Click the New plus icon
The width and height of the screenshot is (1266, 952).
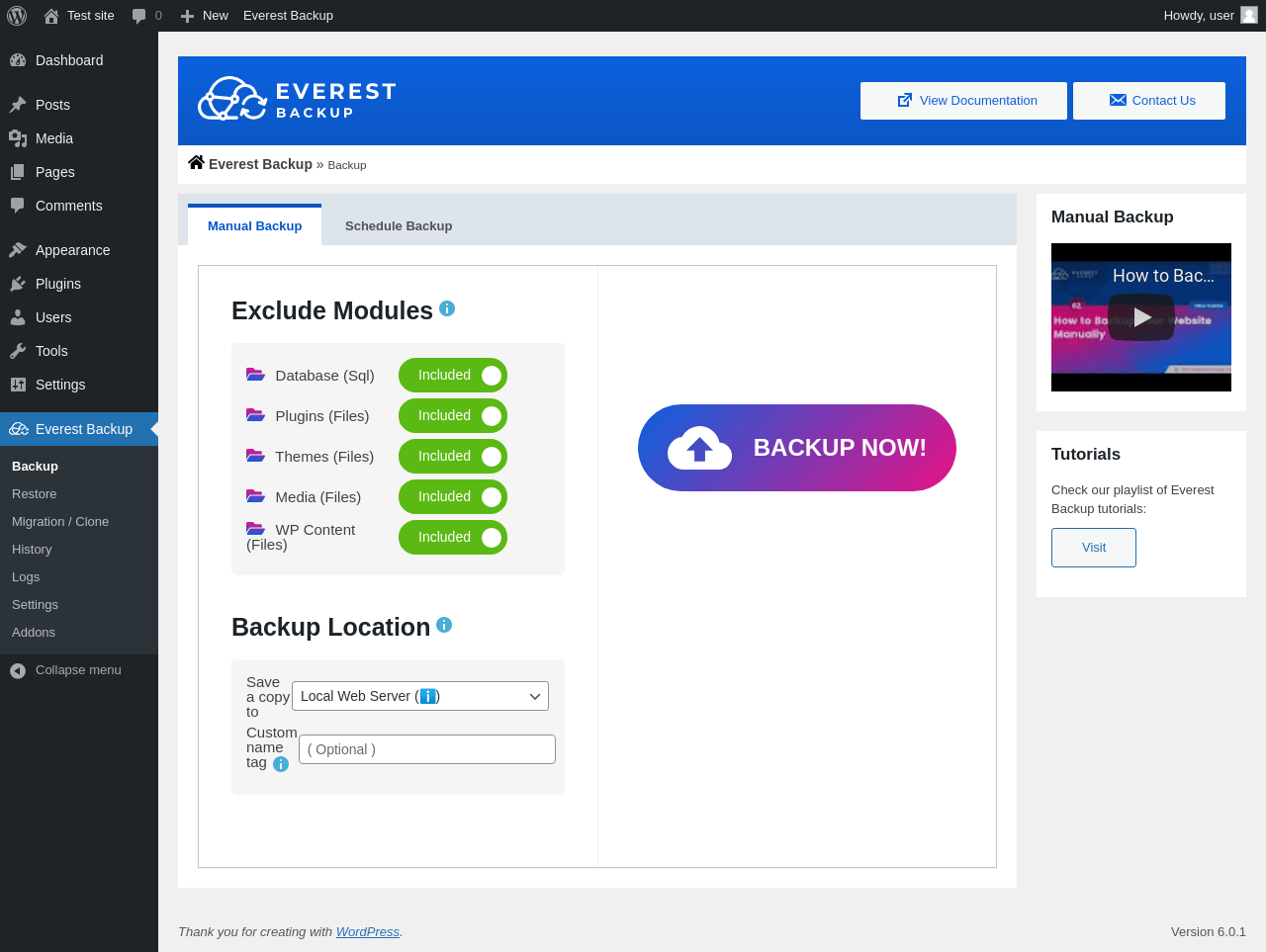188,16
